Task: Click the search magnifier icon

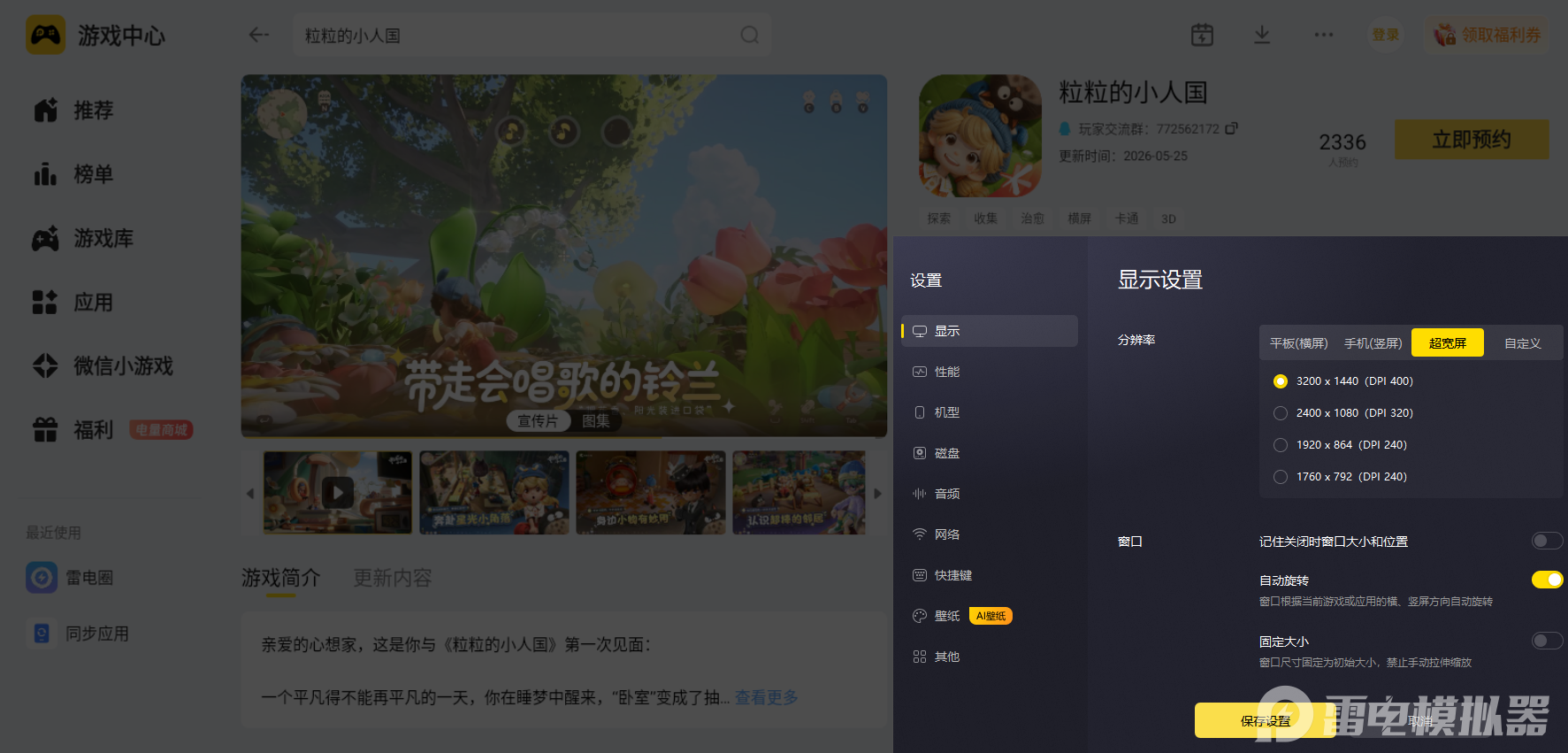Action: click(x=750, y=35)
